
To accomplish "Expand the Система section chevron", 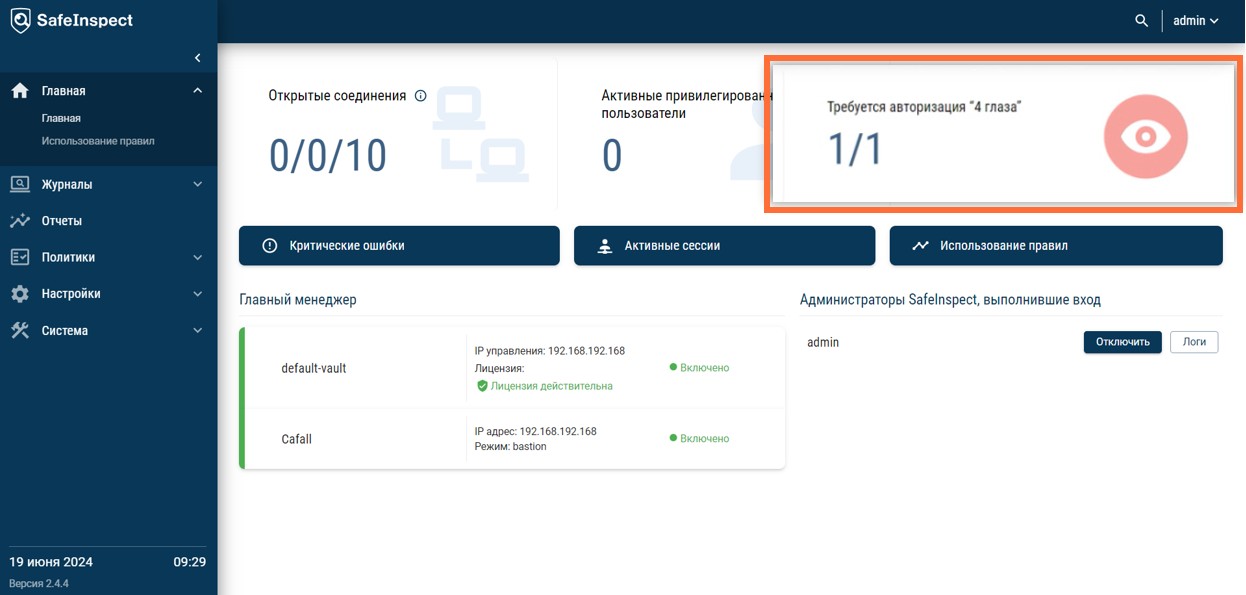I will pyautogui.click(x=197, y=331).
